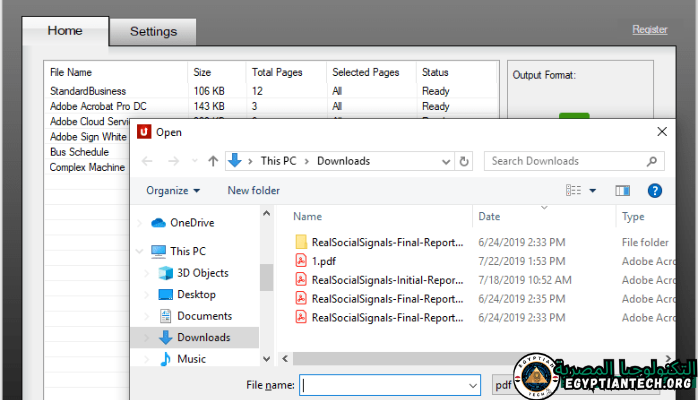Open the RealSocialSignals-Final-Report folder
Screen dimensions: 698x400
[x=386, y=242]
